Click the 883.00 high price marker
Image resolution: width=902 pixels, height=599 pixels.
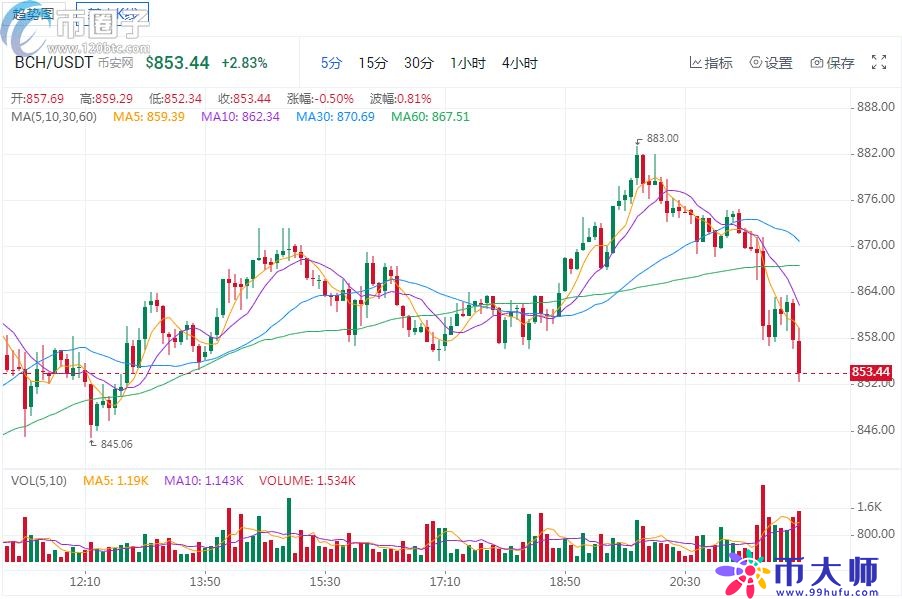click(662, 138)
